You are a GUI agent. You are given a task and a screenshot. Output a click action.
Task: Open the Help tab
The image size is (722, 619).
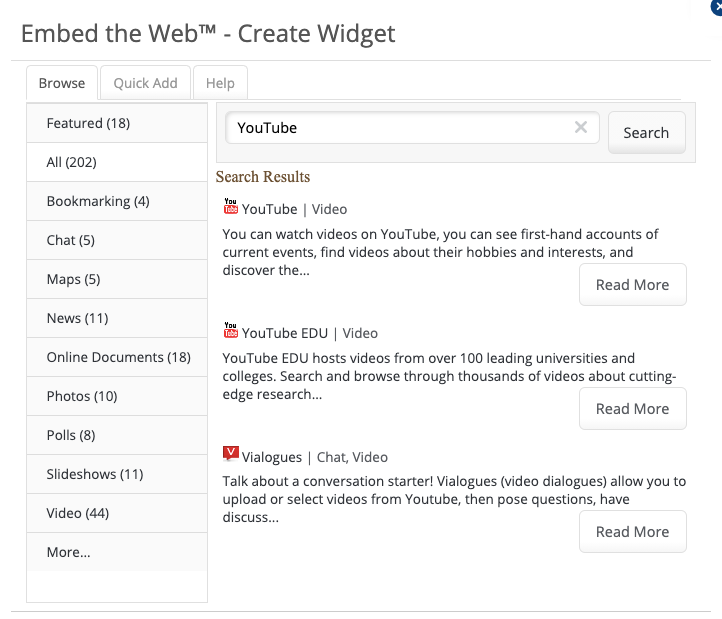pyautogui.click(x=220, y=83)
